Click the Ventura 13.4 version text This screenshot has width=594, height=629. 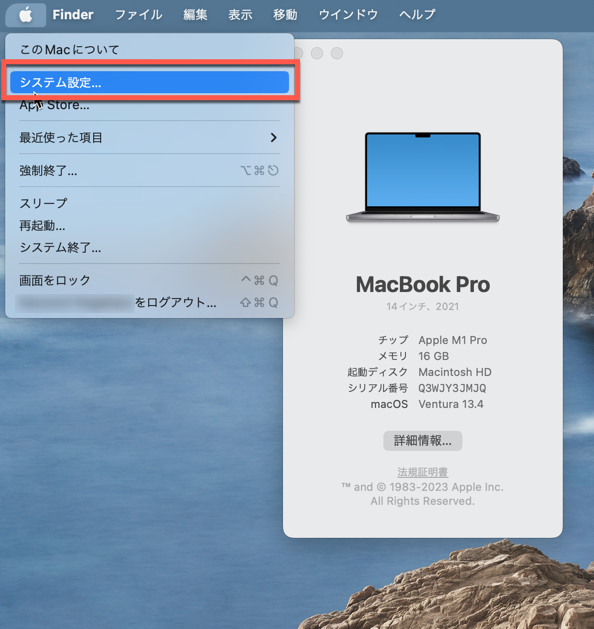point(451,404)
